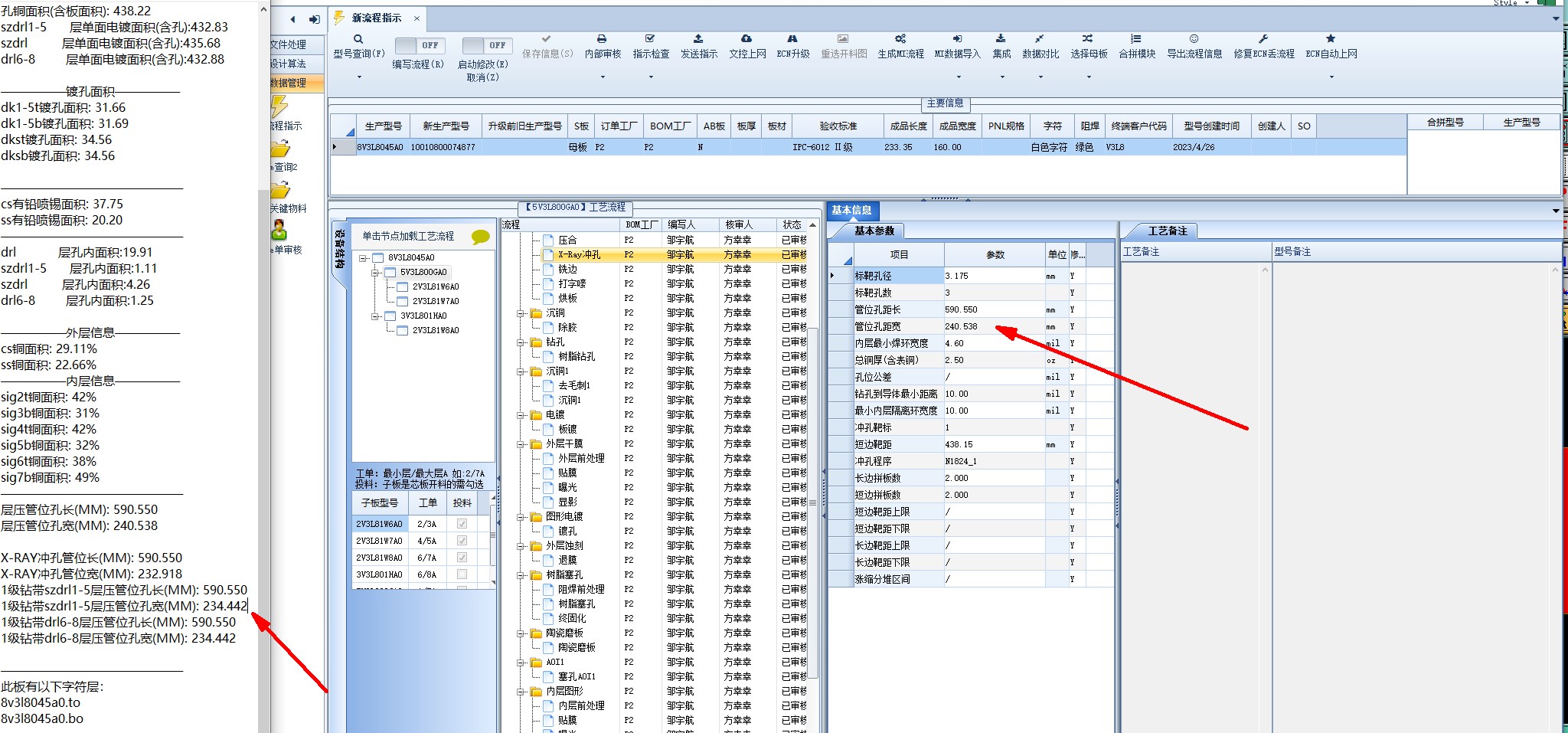This screenshot has width=1568, height=733.
Task: Click the MI数据导入 import icon
Action: coord(957,38)
